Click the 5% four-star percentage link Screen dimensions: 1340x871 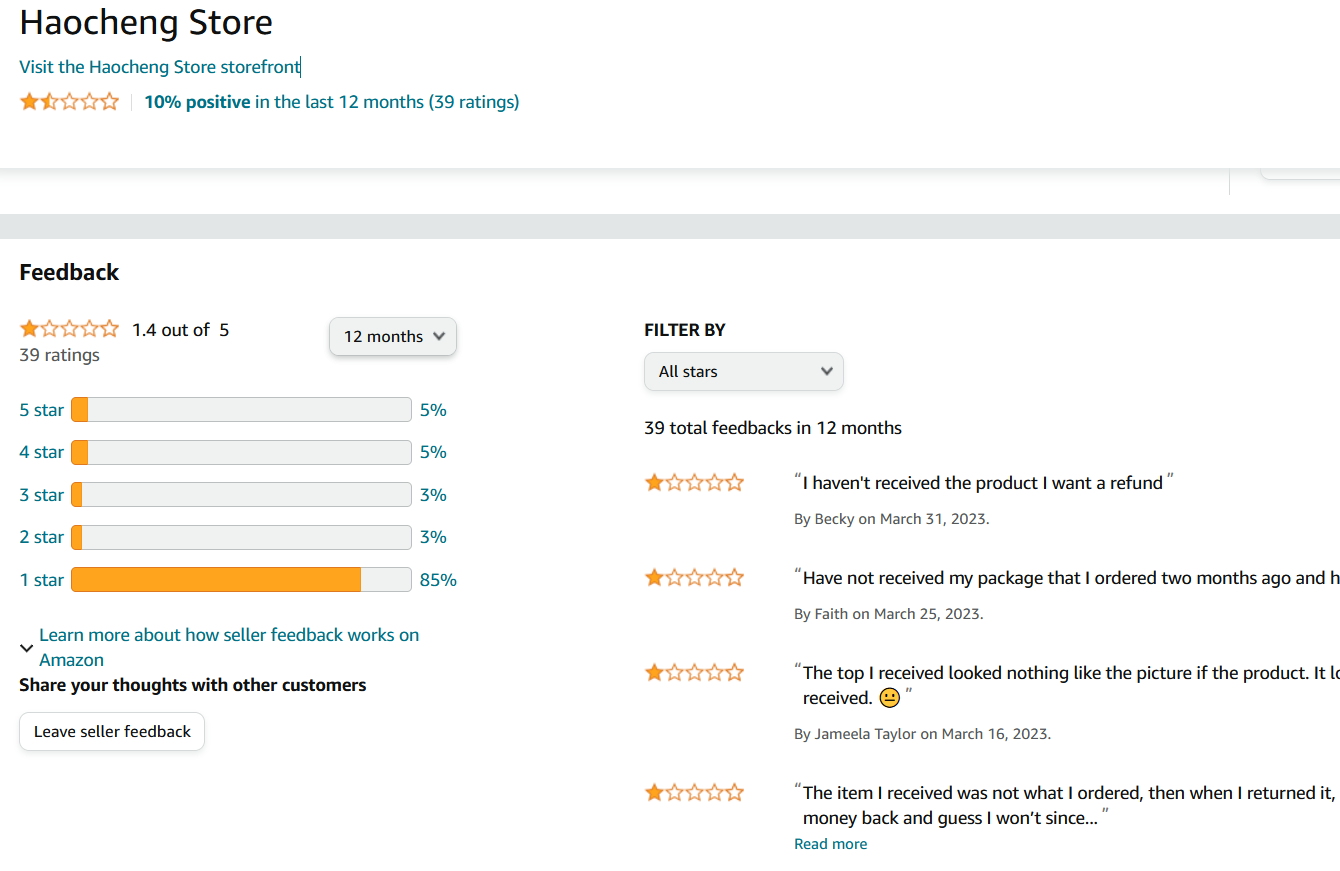[433, 452]
